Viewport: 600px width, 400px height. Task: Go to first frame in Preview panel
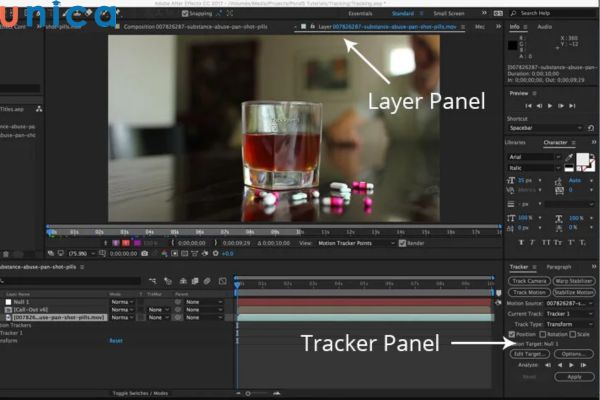tap(528, 106)
